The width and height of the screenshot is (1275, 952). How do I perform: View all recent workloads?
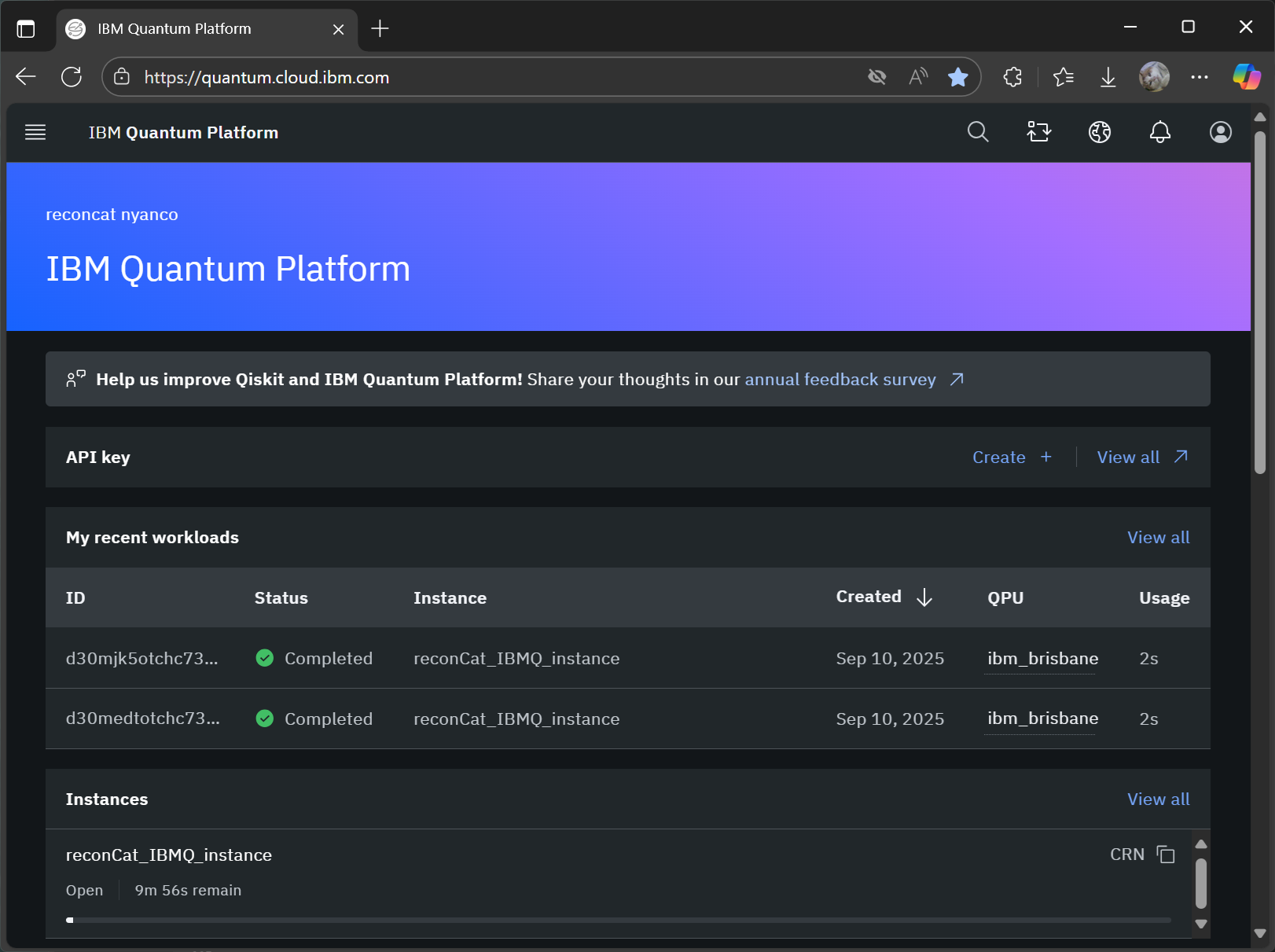coord(1158,538)
